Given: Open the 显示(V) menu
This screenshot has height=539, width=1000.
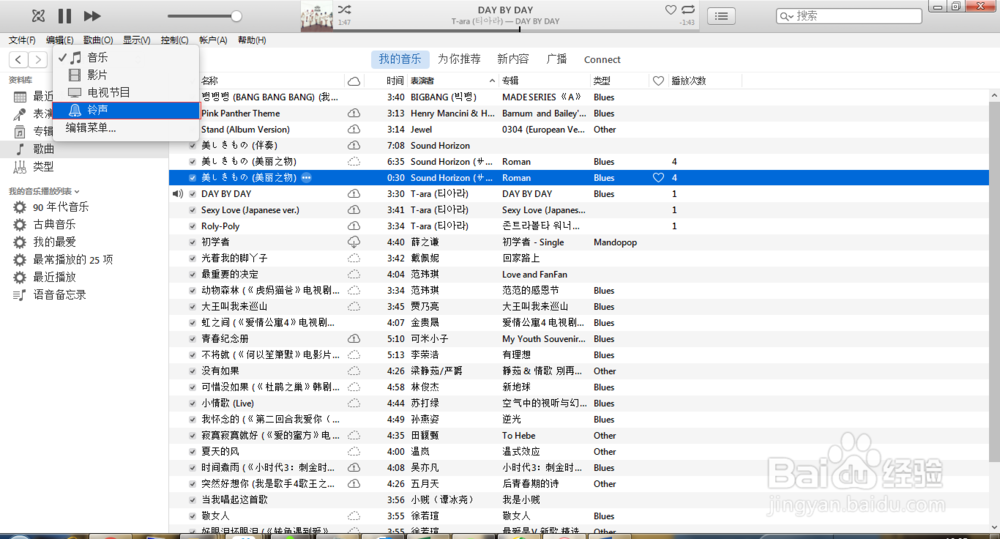Looking at the screenshot, I should point(136,40).
